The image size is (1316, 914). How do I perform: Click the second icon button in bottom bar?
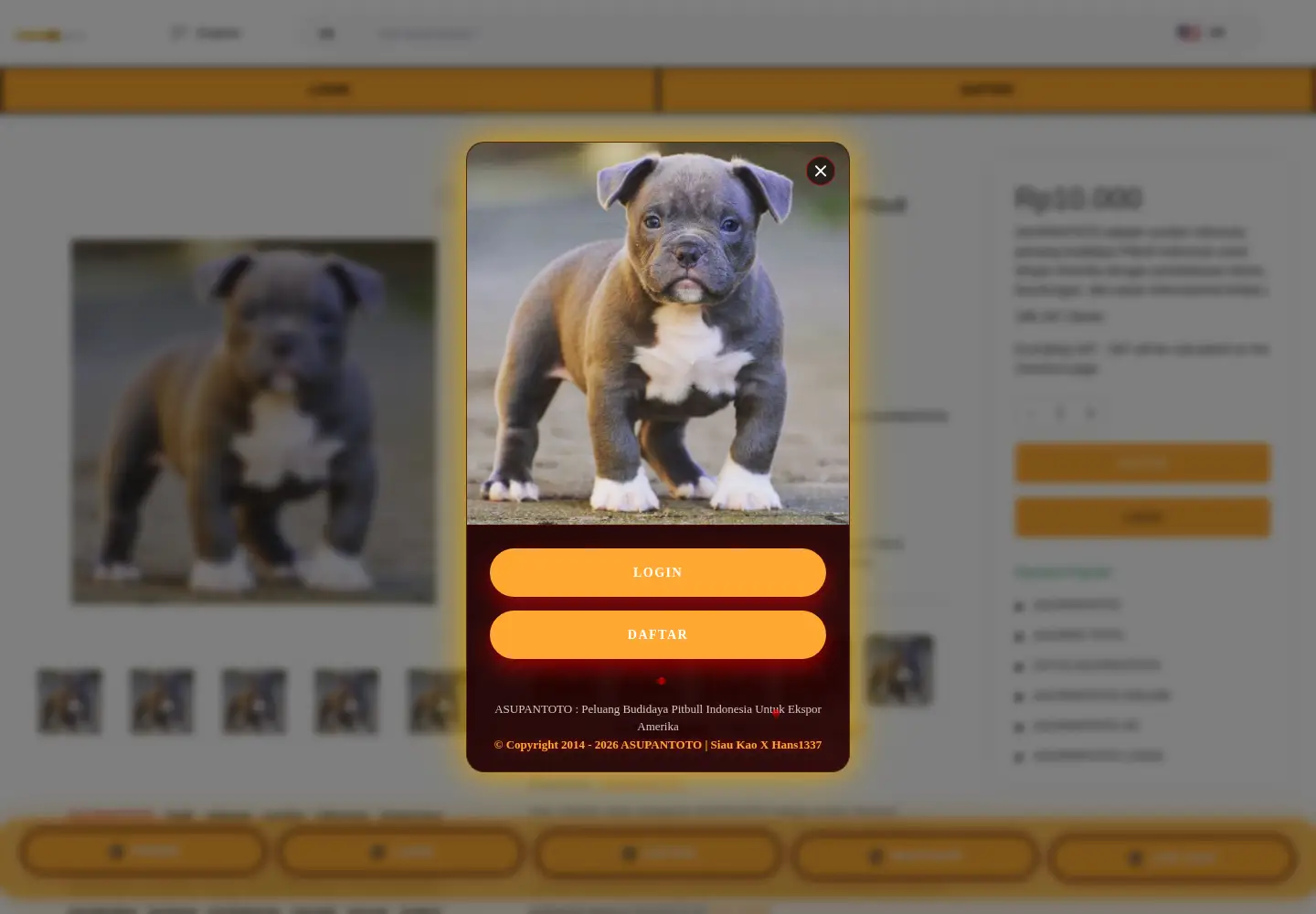401,852
